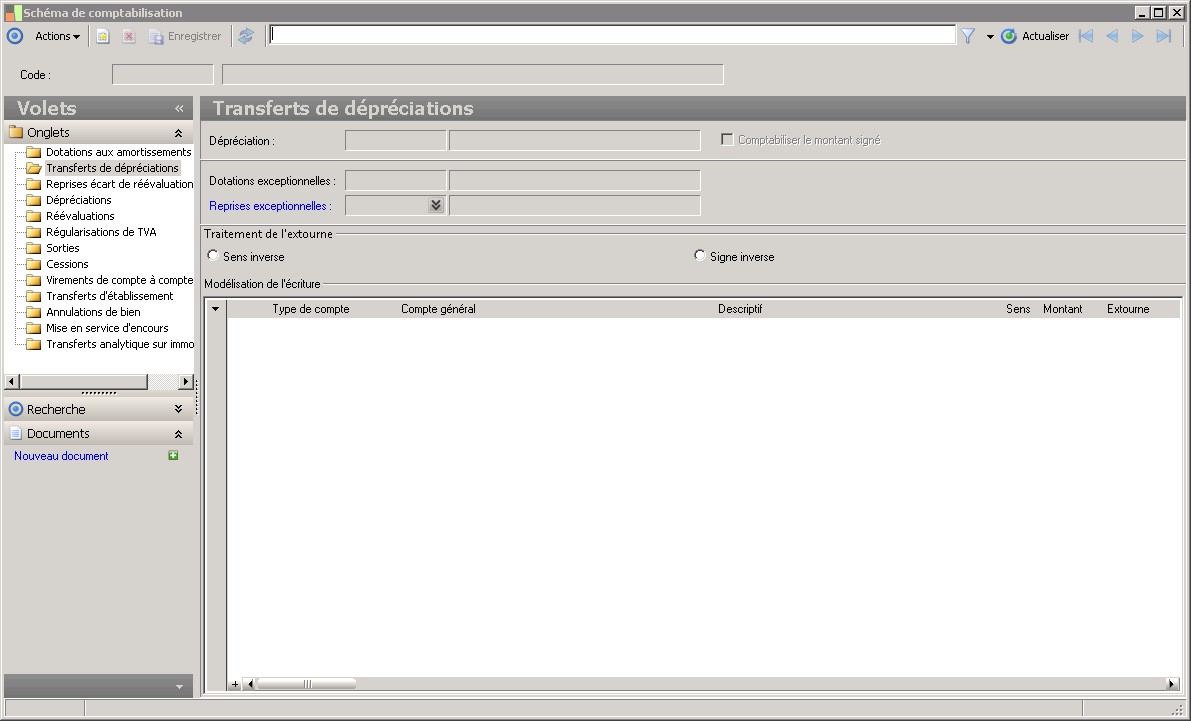Viewport: 1191px width, 721px height.
Task: Expand the Recherche section
Action: [178, 409]
